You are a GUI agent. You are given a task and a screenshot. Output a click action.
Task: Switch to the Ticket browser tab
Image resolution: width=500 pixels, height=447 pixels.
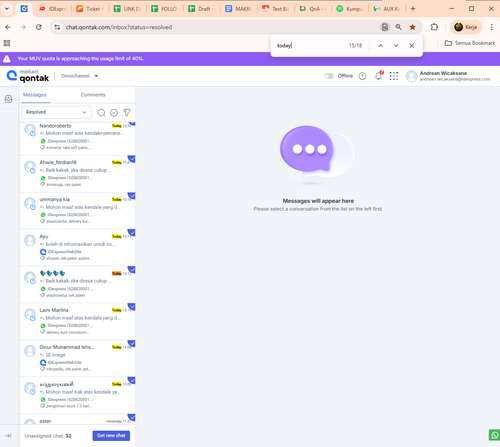pos(90,9)
